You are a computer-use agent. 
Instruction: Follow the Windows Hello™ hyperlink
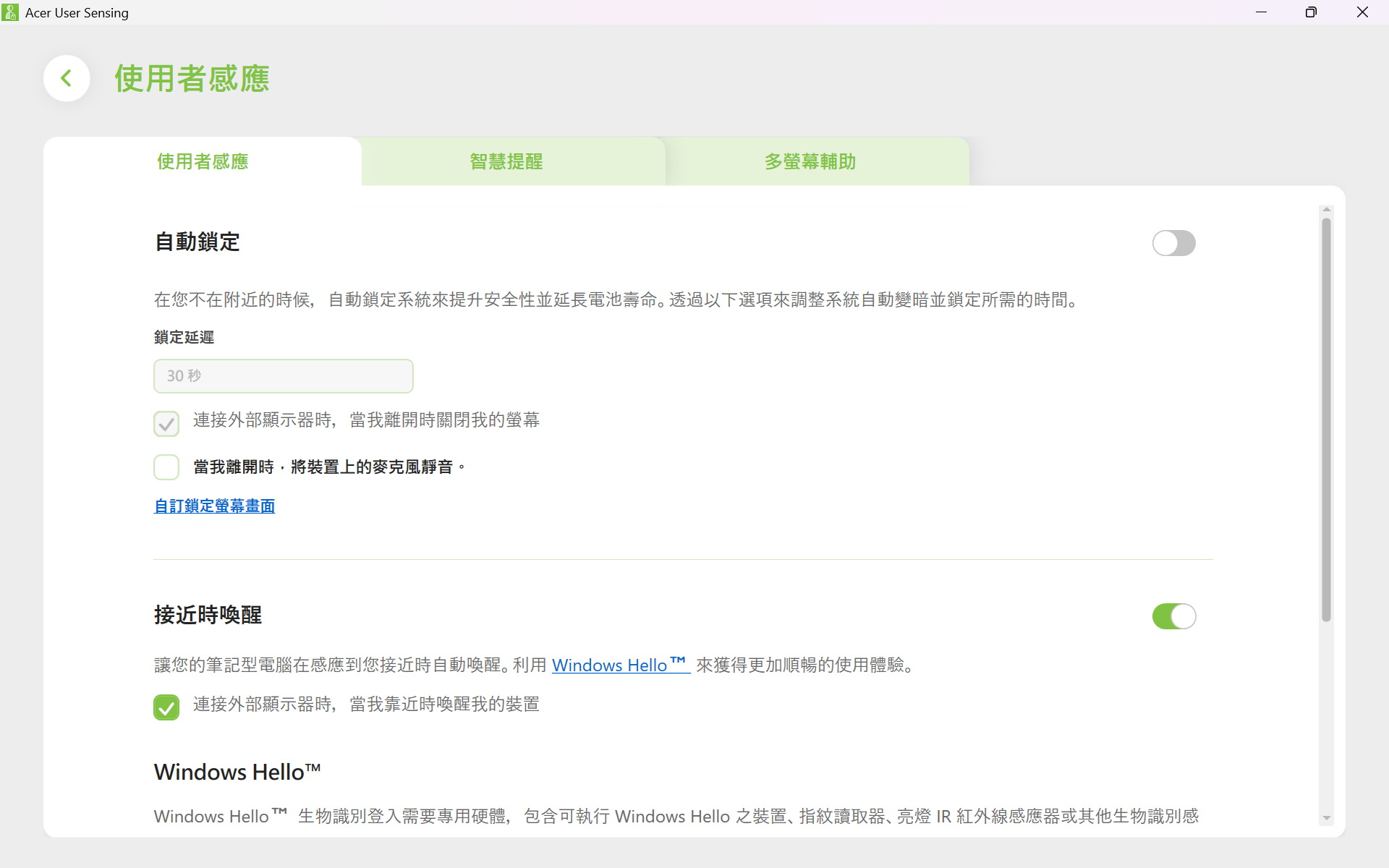click(x=620, y=665)
